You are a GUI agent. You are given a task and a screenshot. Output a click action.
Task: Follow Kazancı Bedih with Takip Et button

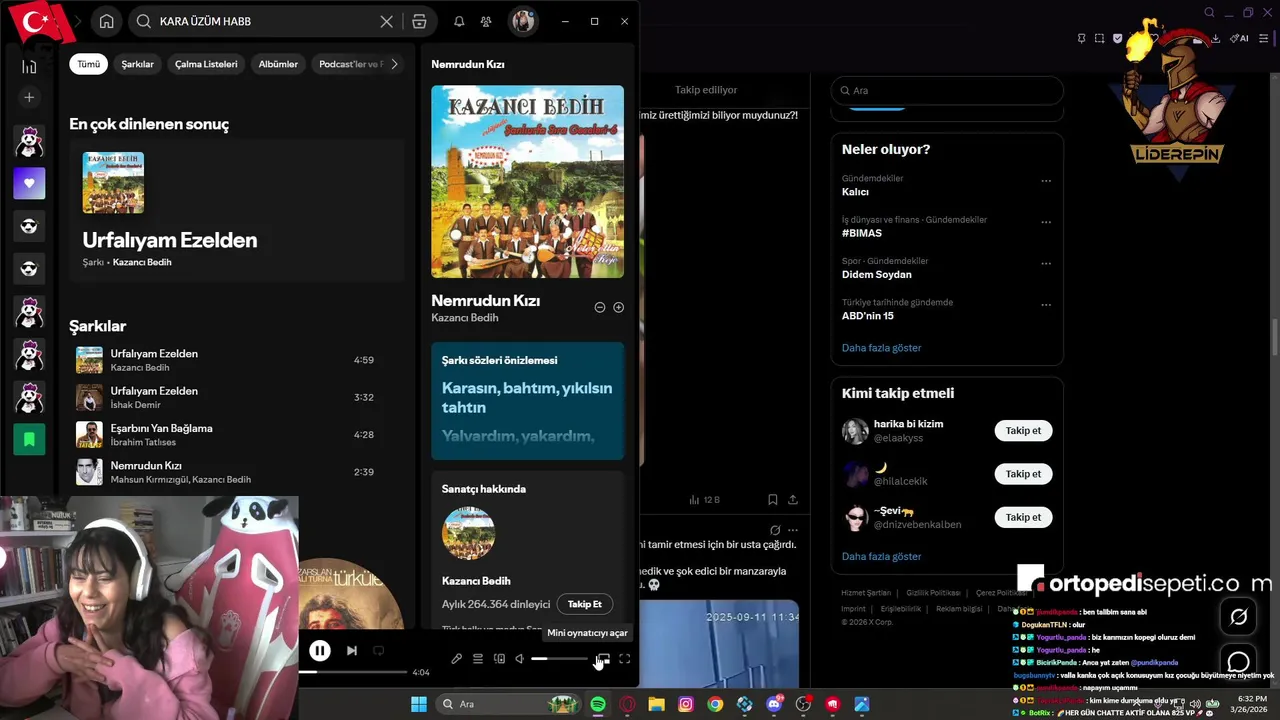(585, 604)
